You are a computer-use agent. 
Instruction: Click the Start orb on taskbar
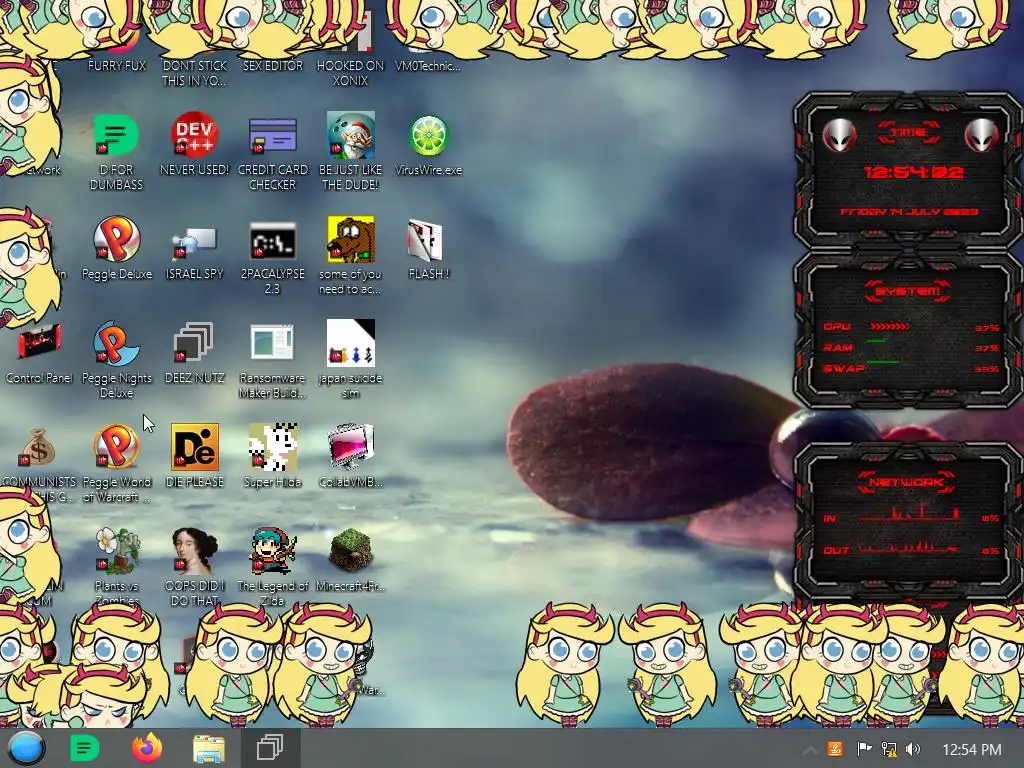27,748
